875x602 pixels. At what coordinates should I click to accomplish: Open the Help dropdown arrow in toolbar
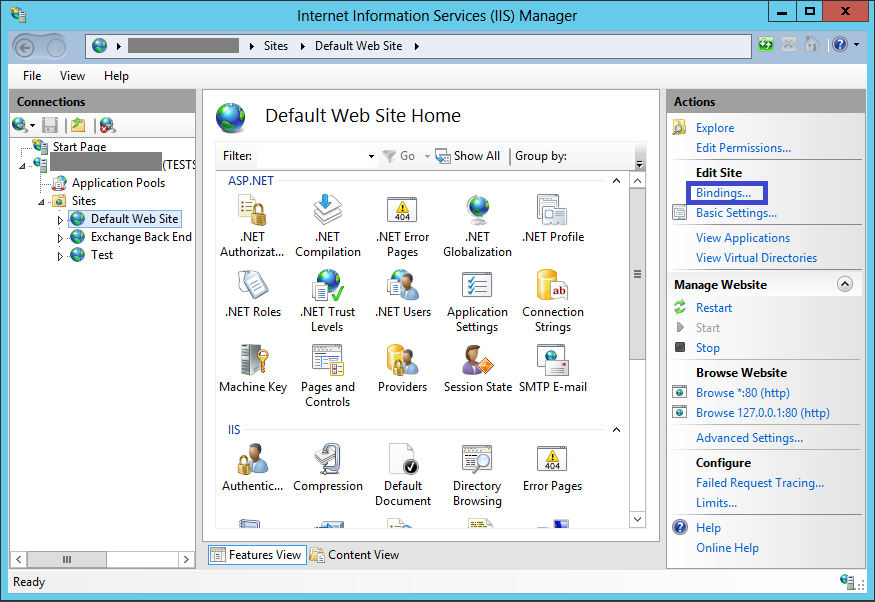tap(857, 45)
